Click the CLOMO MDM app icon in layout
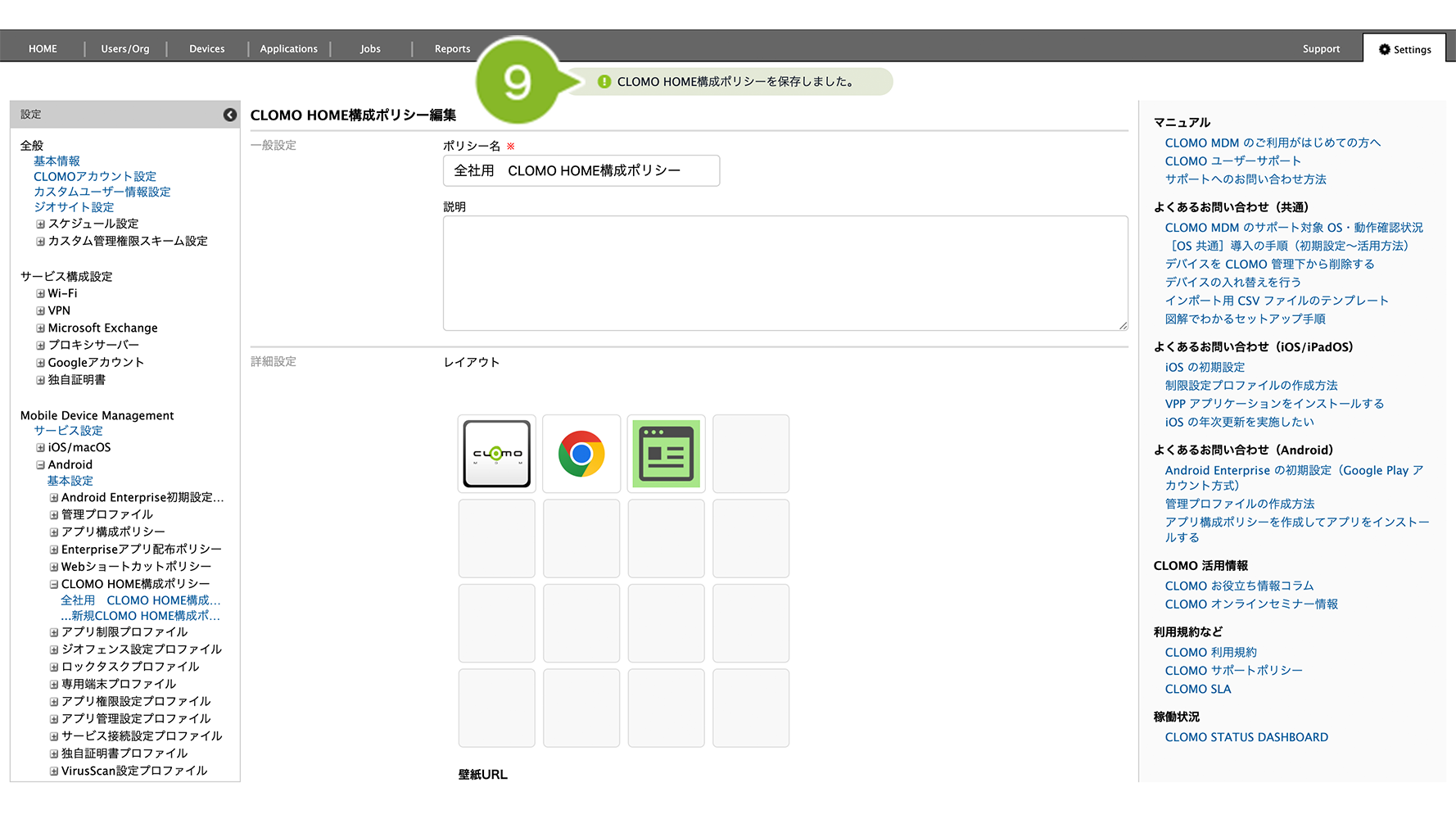 496,454
